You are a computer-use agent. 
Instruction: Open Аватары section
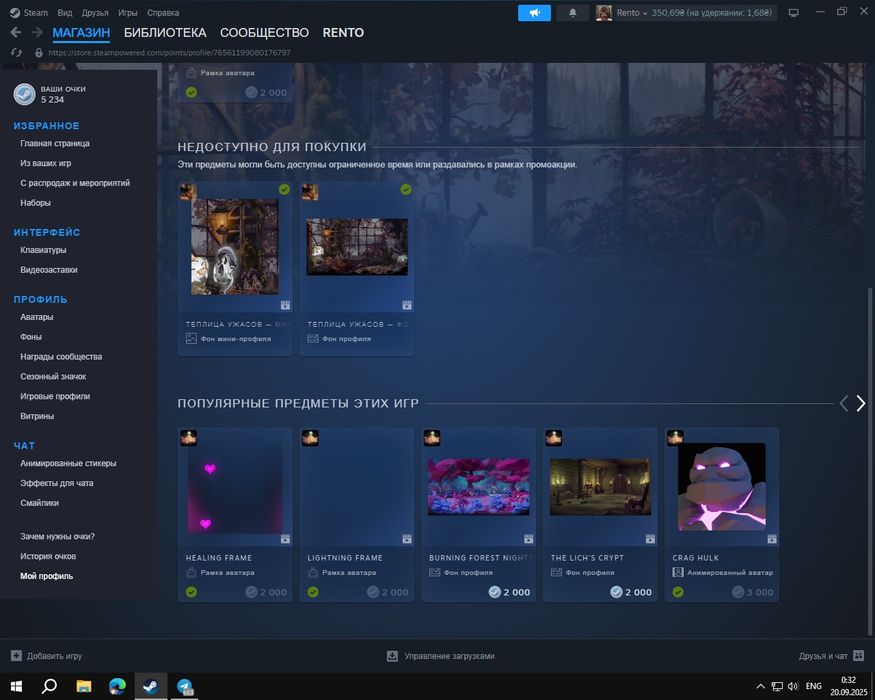pos(37,317)
